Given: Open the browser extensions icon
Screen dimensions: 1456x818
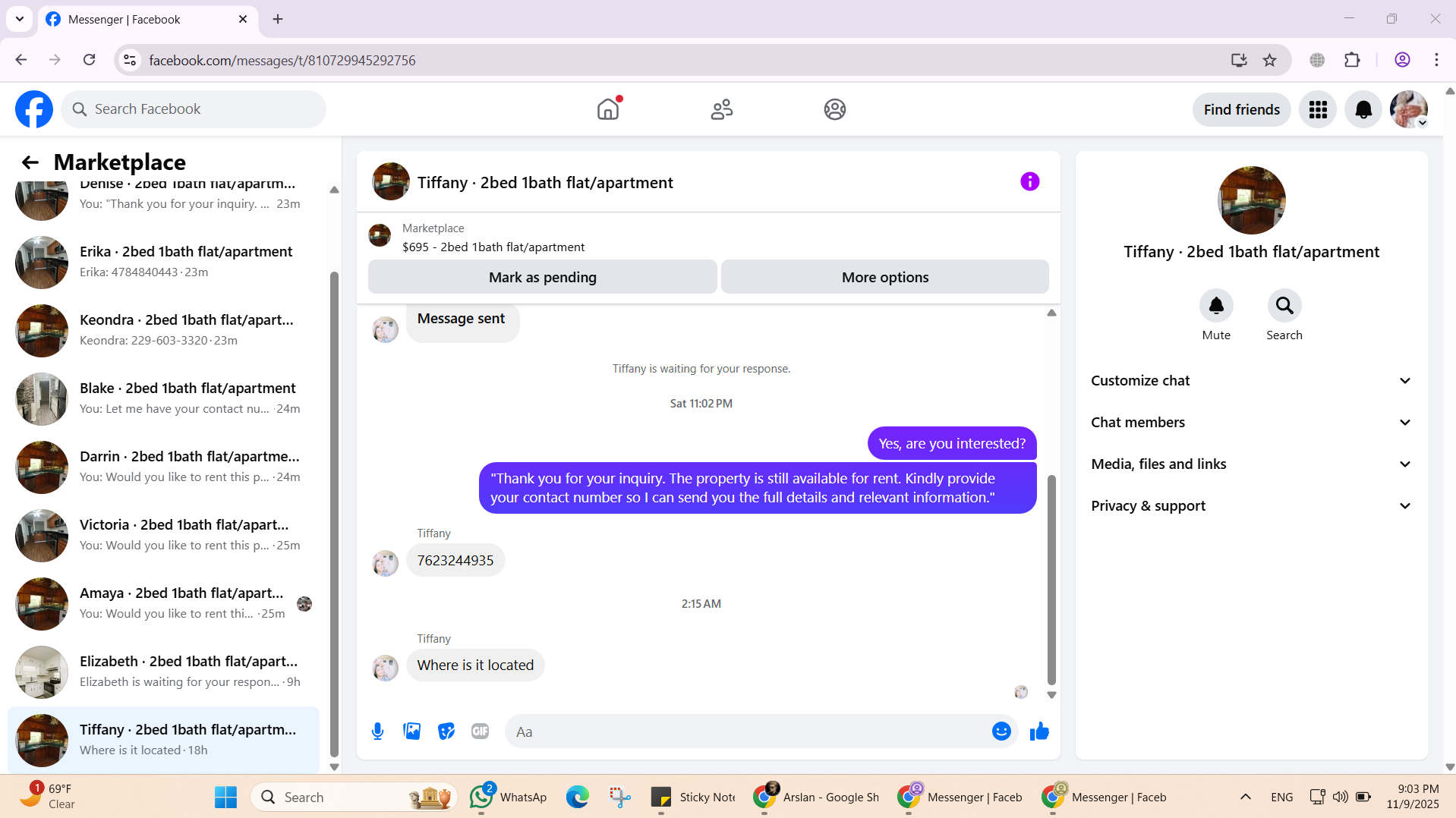Looking at the screenshot, I should (1352, 60).
